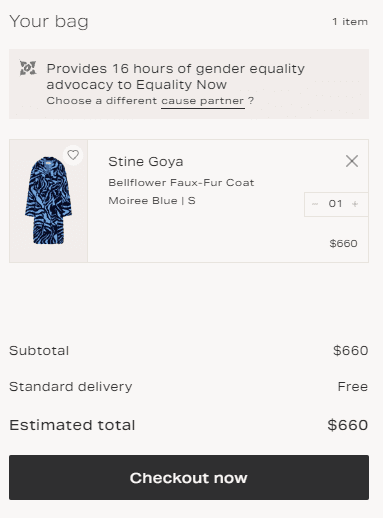This screenshot has height=518, width=383.
Task: Click the gender equality advocacy banner text
Action: (175, 76)
